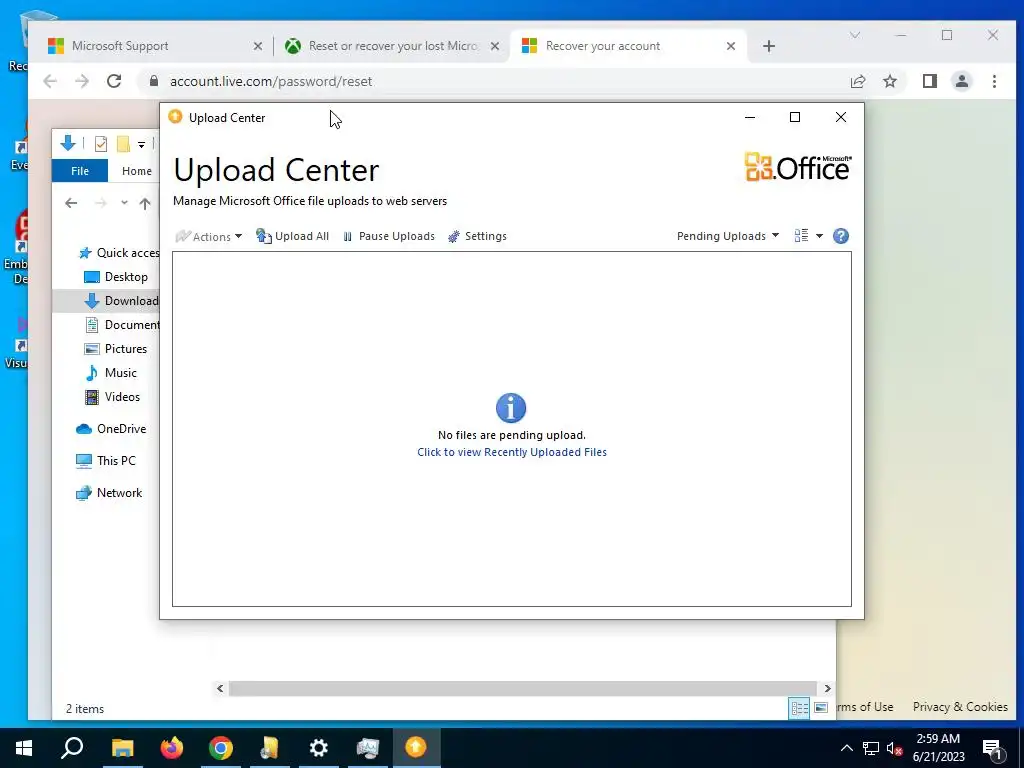Open the Customize Quick Access Toolbar dropdown
1024x768 pixels.
coord(141,144)
